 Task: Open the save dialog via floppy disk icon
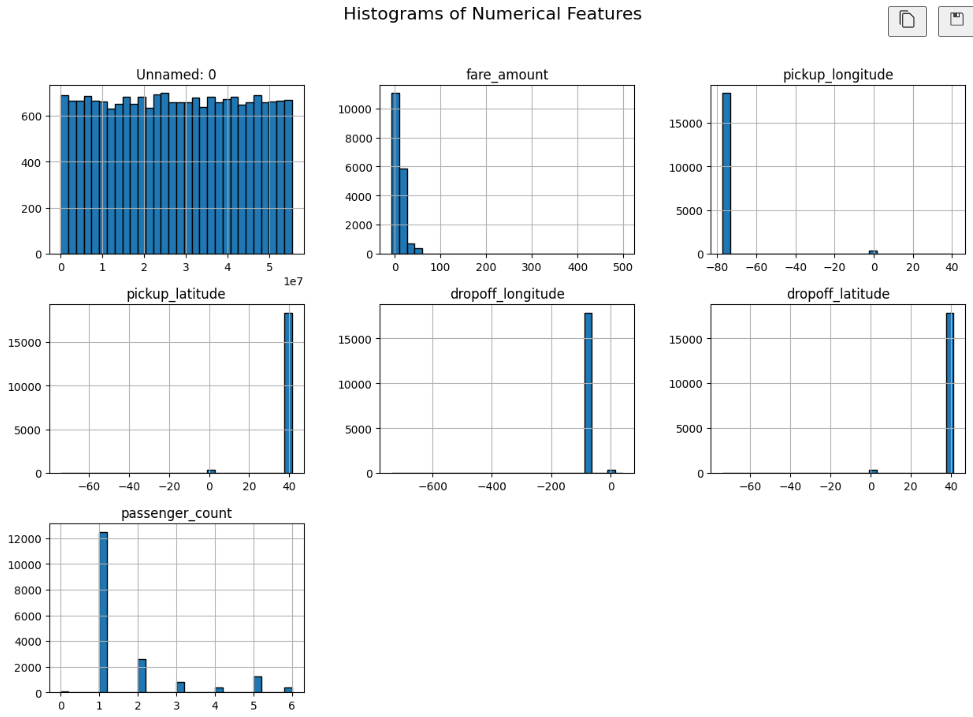(957, 21)
